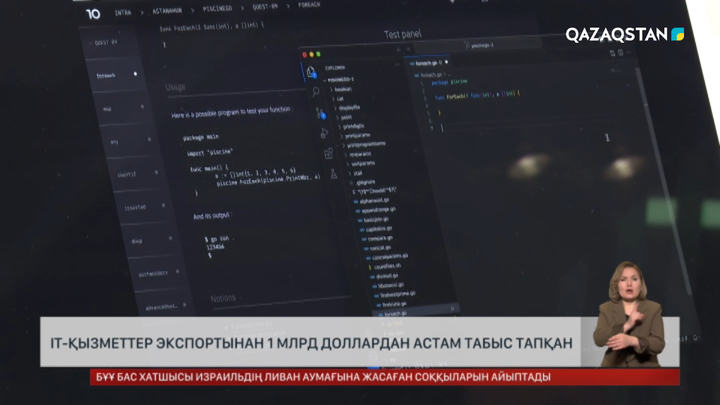Open findnextprime.go in the Explorer
Image resolution: width=720 pixels, height=405 pixels.
pos(395,294)
